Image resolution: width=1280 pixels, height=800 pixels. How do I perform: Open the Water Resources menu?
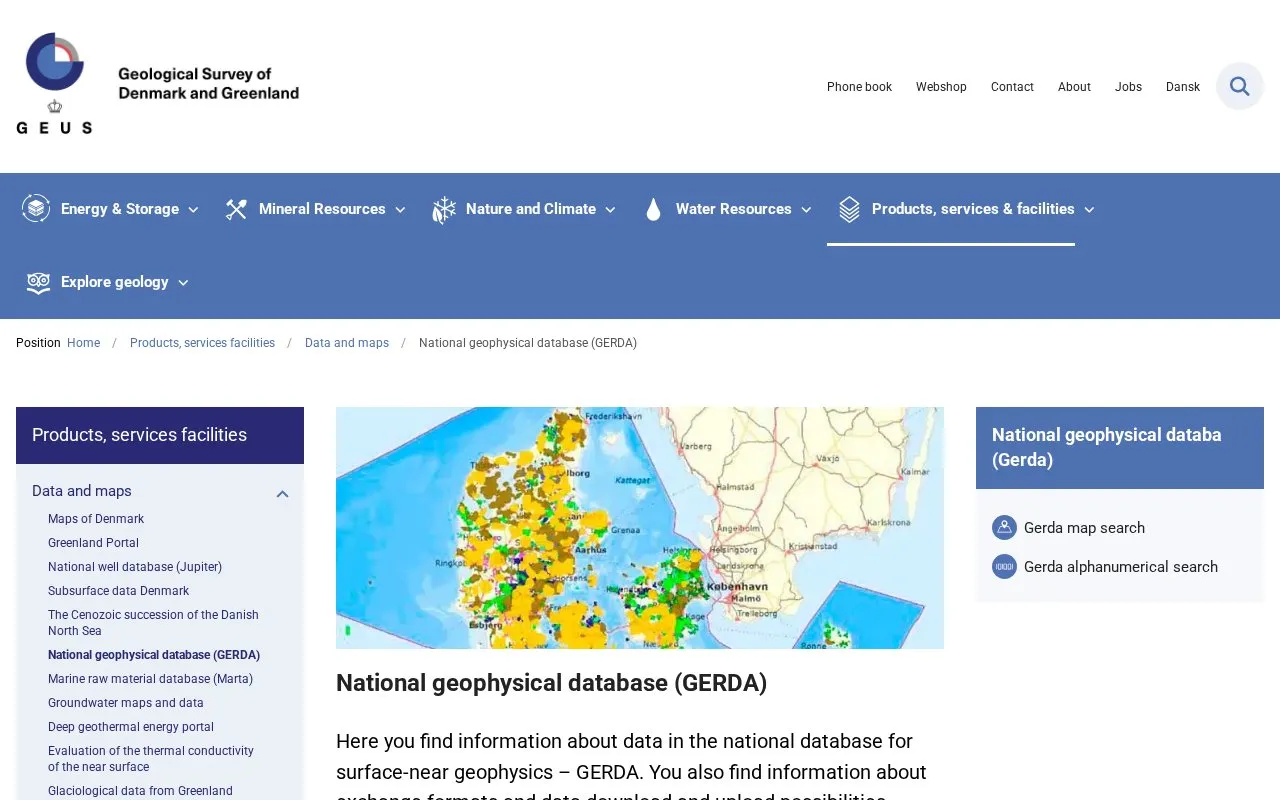(x=733, y=209)
